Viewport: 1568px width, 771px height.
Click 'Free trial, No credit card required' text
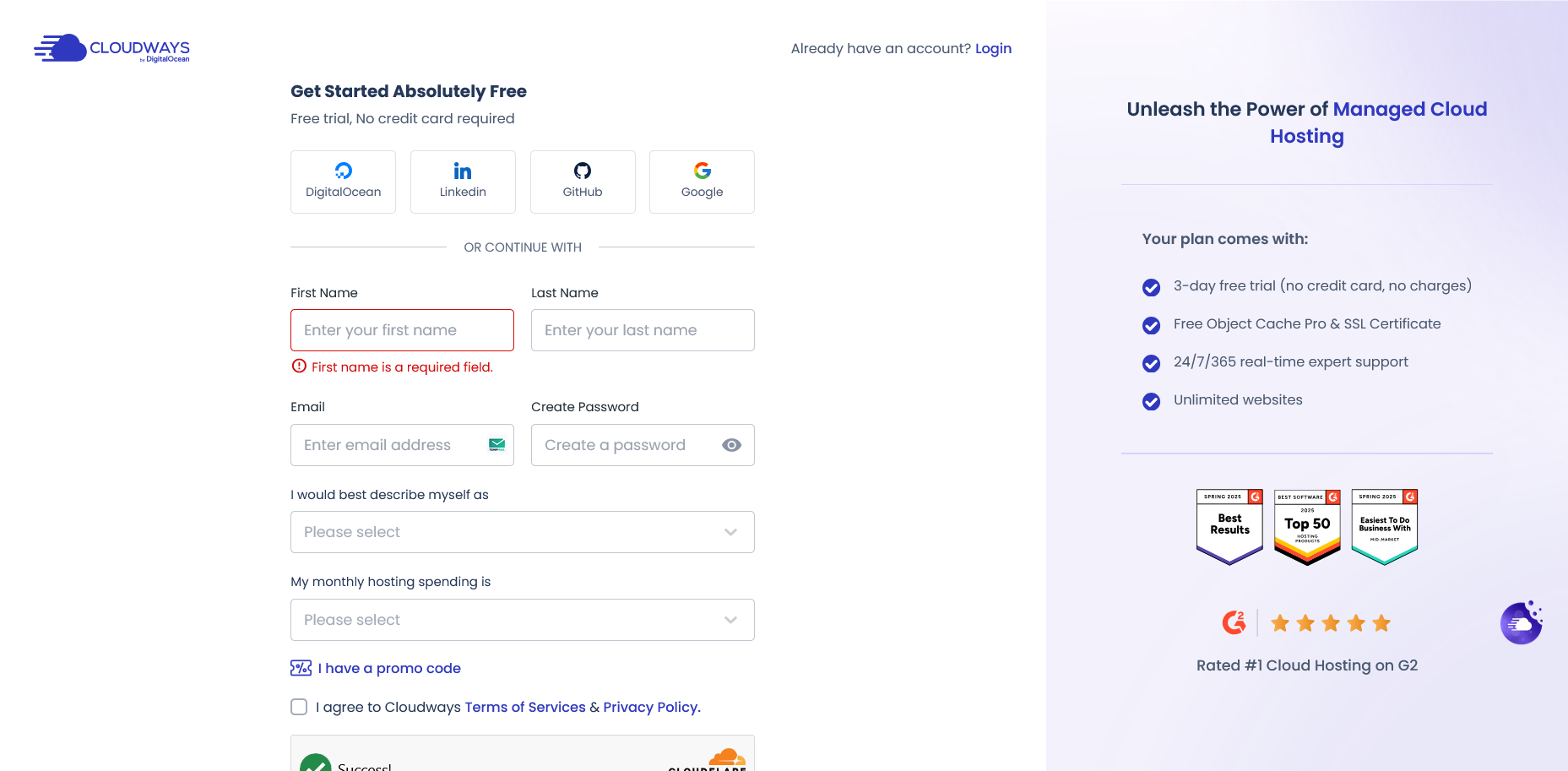(x=403, y=118)
